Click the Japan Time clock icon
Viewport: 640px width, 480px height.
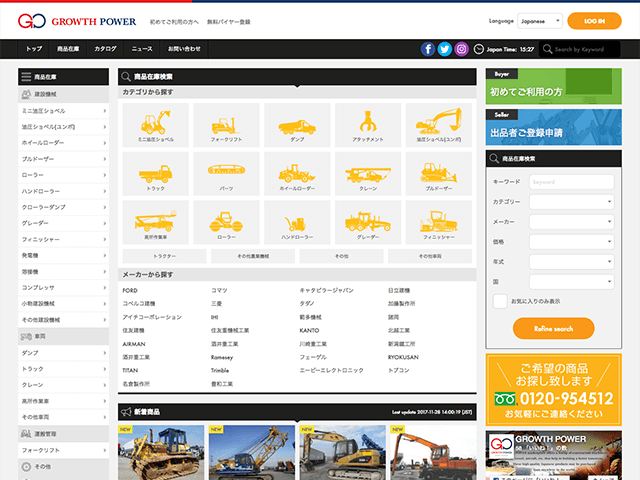[x=478, y=49]
